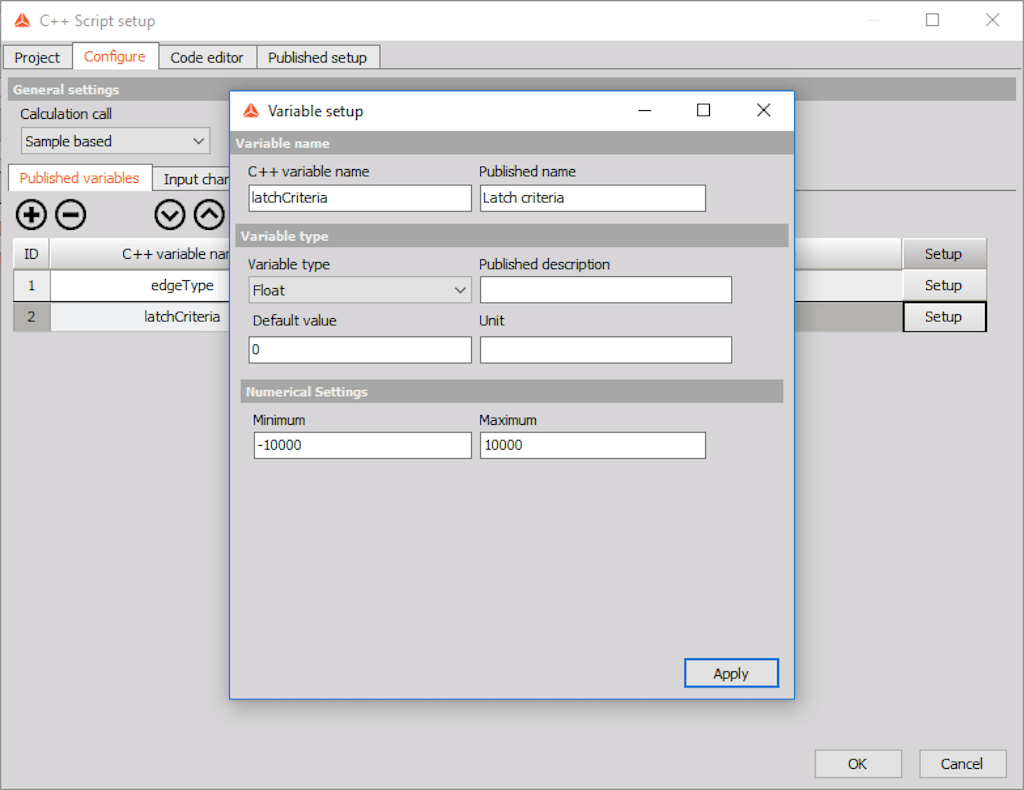Select the edgeType cell in the variables table

[140, 285]
